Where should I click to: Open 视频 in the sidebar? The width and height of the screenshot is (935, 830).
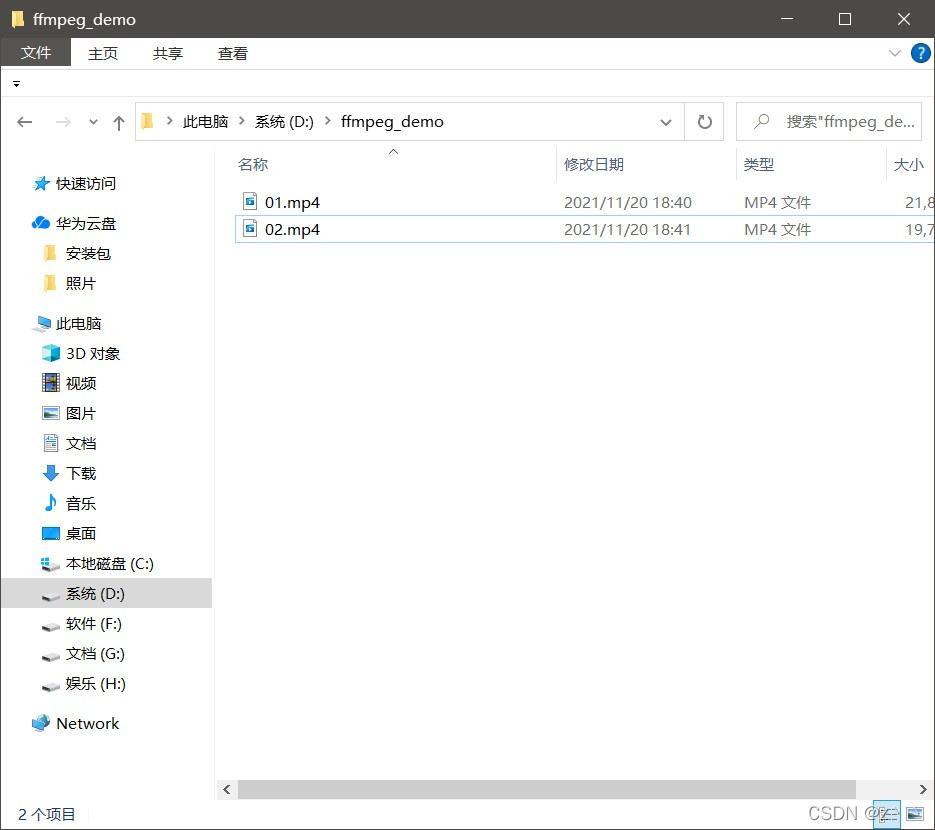[x=81, y=383]
